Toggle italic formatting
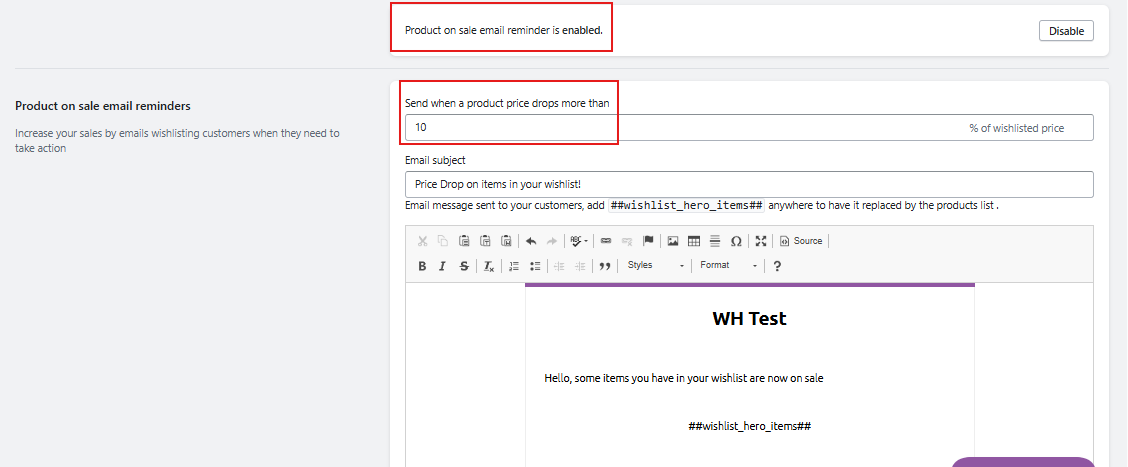This screenshot has height=467, width=1128. [443, 266]
